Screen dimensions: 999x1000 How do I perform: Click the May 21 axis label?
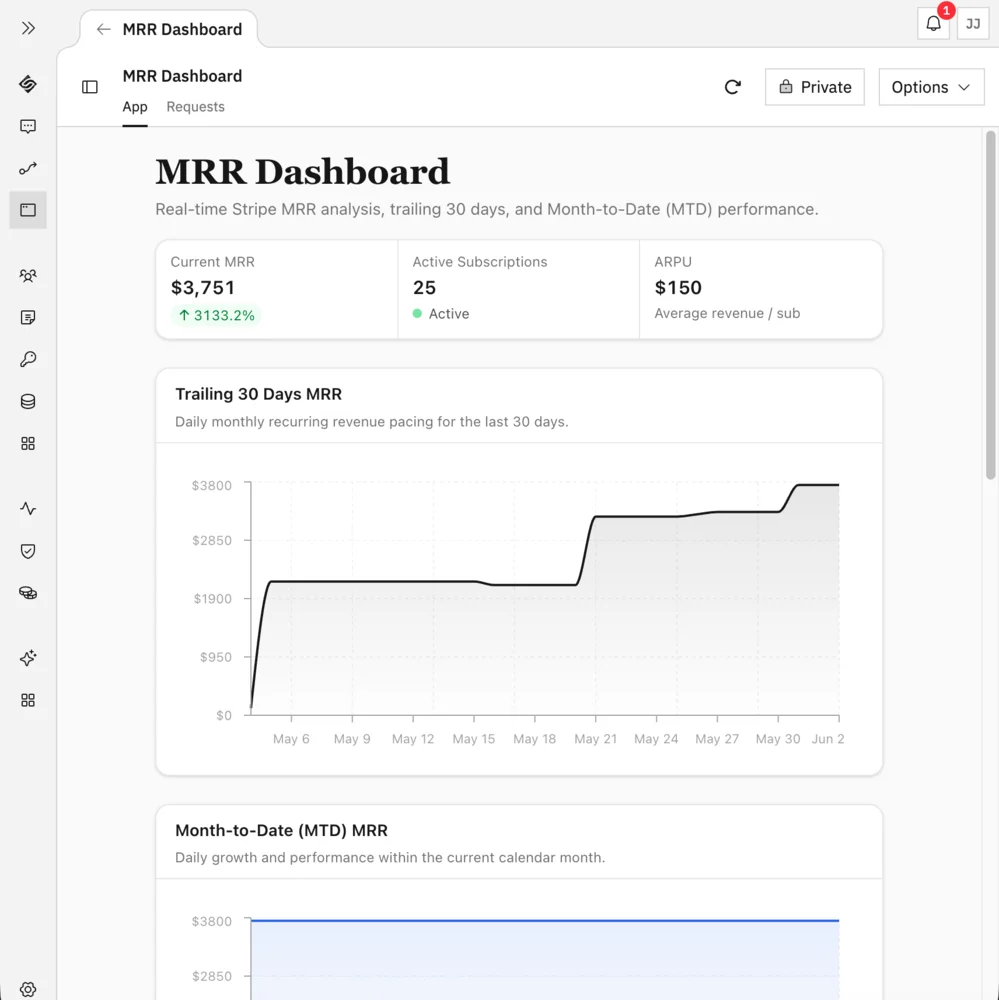click(596, 739)
